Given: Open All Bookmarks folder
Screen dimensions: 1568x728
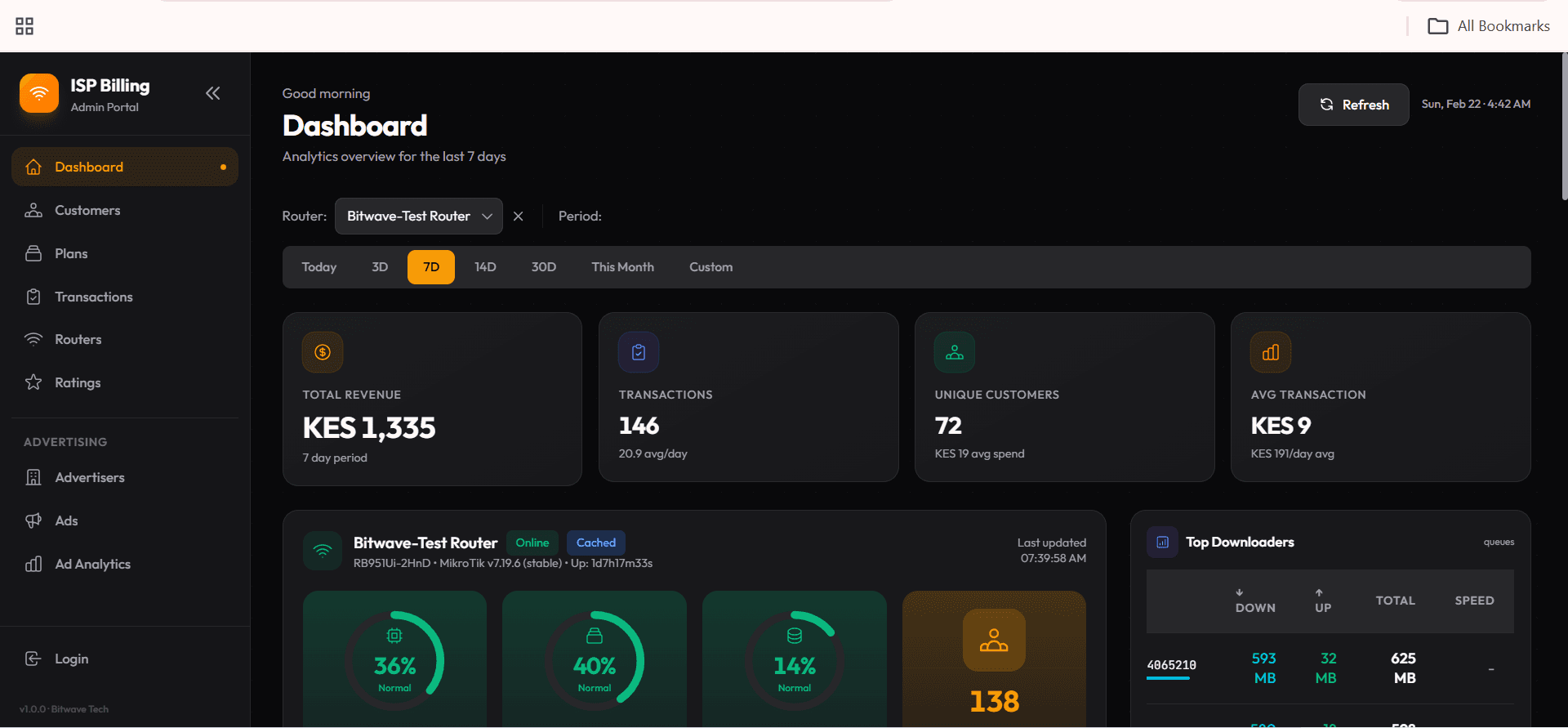Looking at the screenshot, I should coord(1489,26).
